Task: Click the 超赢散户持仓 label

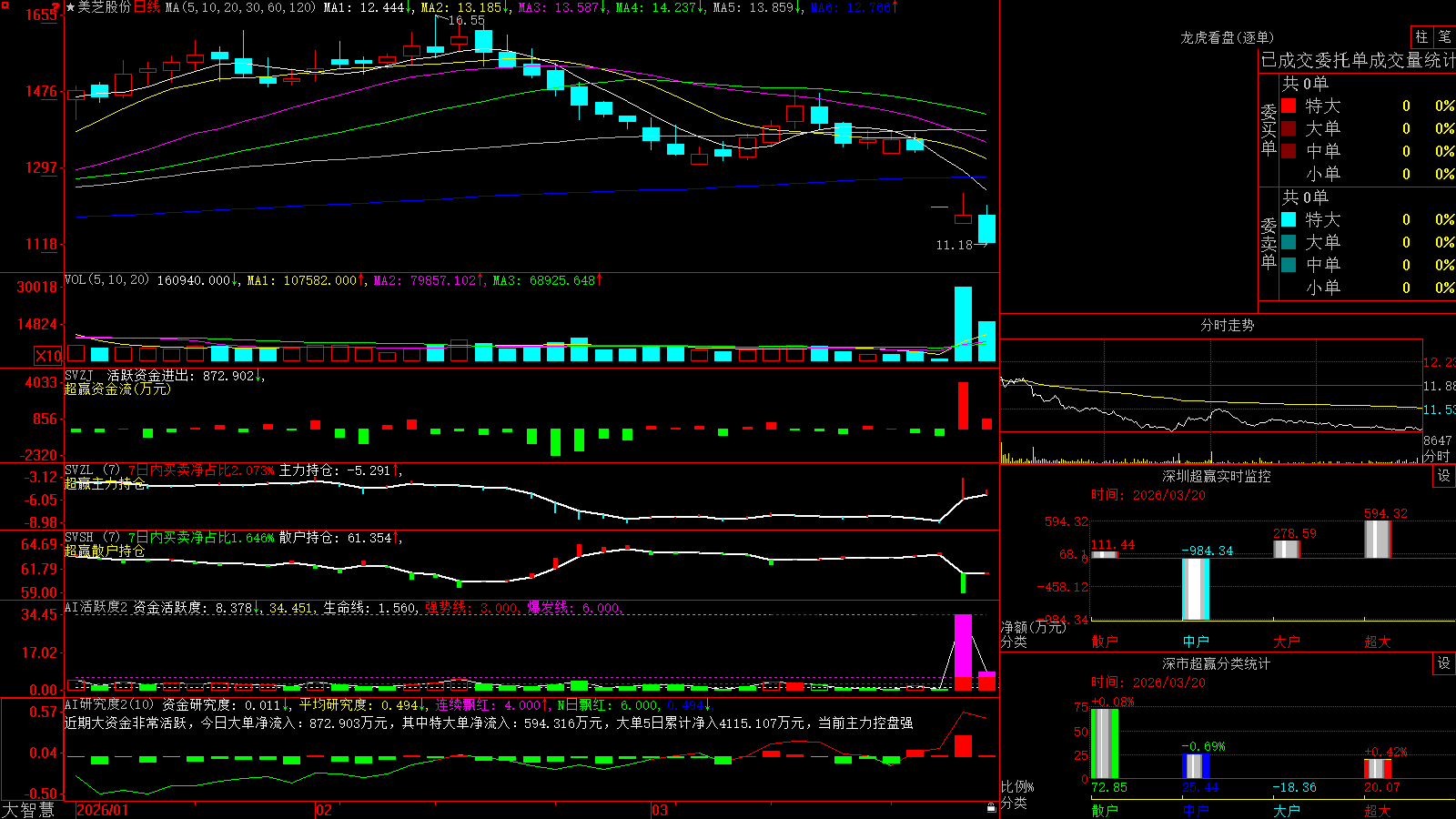Action: [x=105, y=551]
